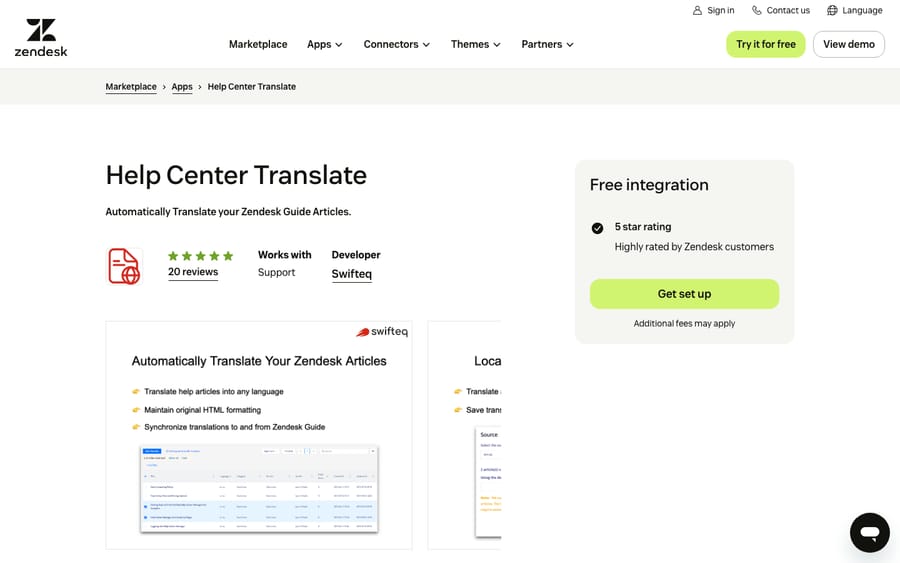Open the second partially visible screenshot
This screenshot has width=900, height=563.
464,435
